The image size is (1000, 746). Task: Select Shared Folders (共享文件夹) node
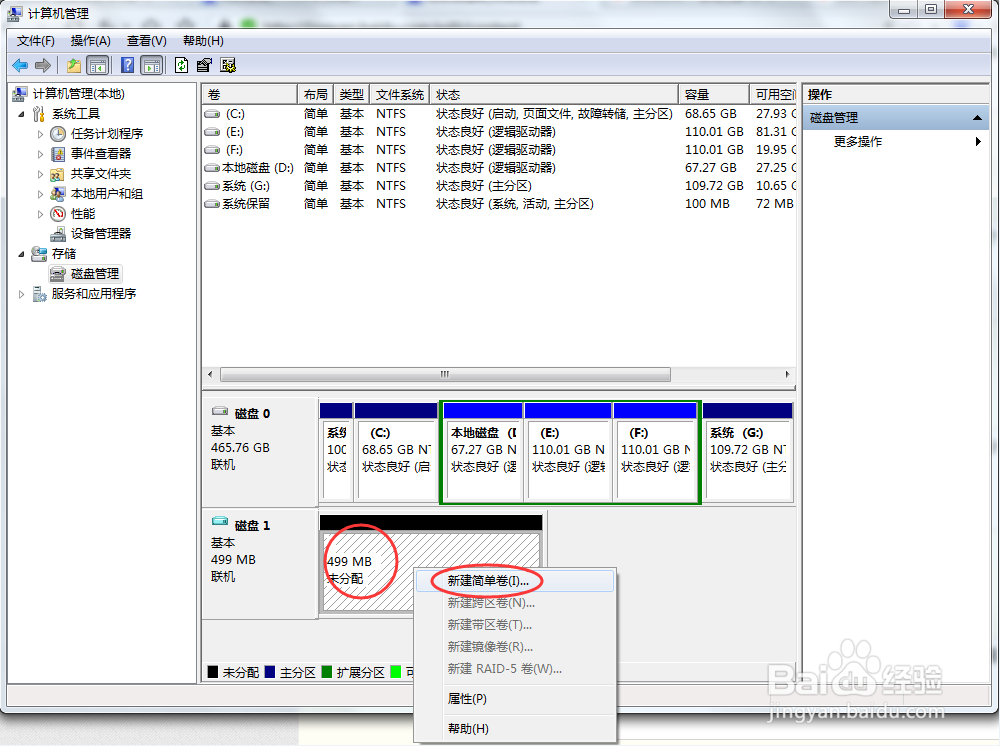click(101, 173)
